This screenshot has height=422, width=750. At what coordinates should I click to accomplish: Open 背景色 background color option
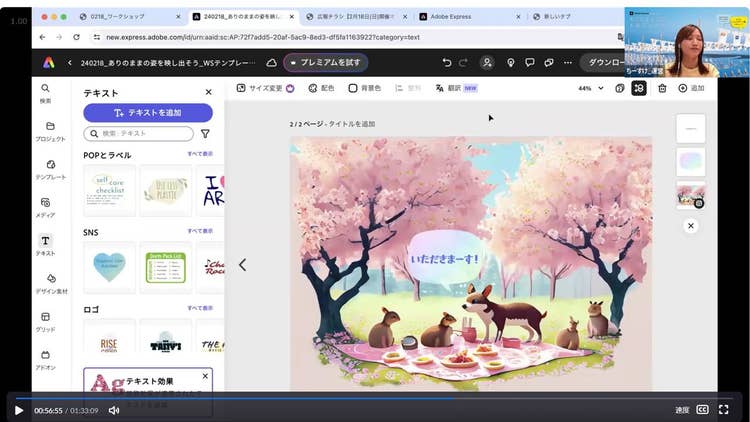[364, 88]
